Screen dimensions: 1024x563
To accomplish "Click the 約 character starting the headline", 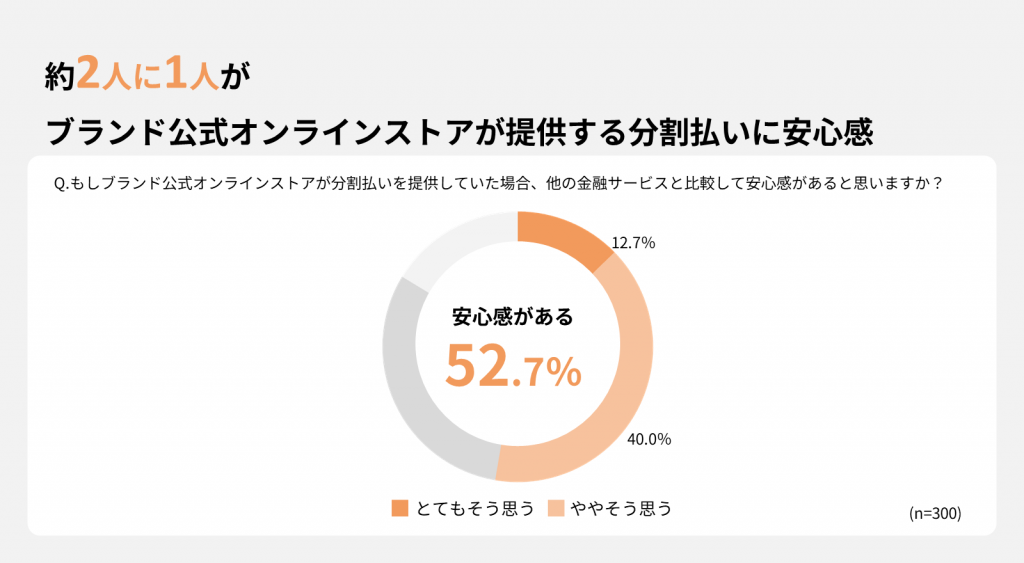I will click(61, 76).
